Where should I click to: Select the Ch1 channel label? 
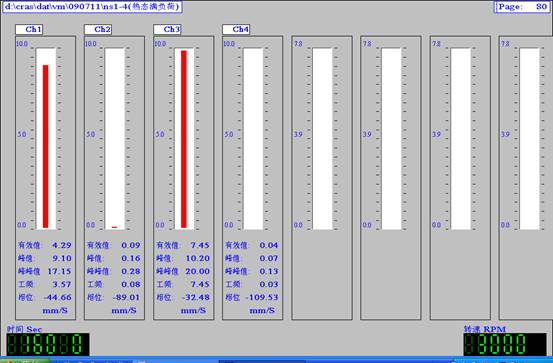pos(29,29)
